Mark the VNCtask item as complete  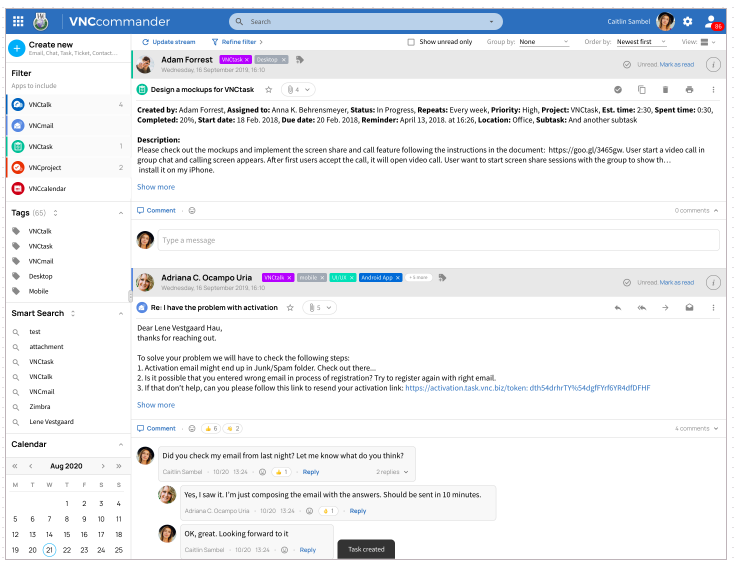pos(618,89)
